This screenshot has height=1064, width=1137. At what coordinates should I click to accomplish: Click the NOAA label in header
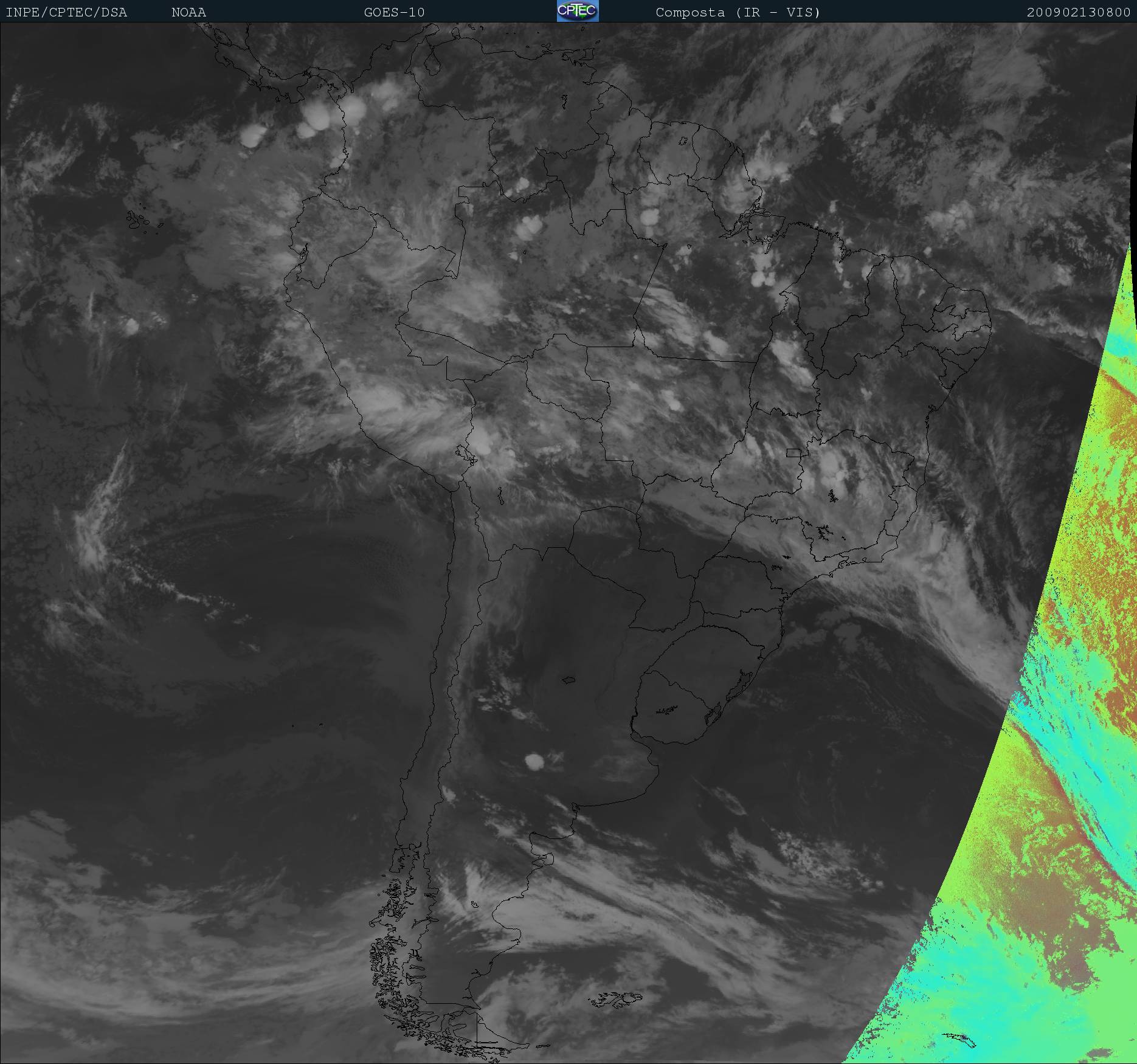(x=188, y=12)
